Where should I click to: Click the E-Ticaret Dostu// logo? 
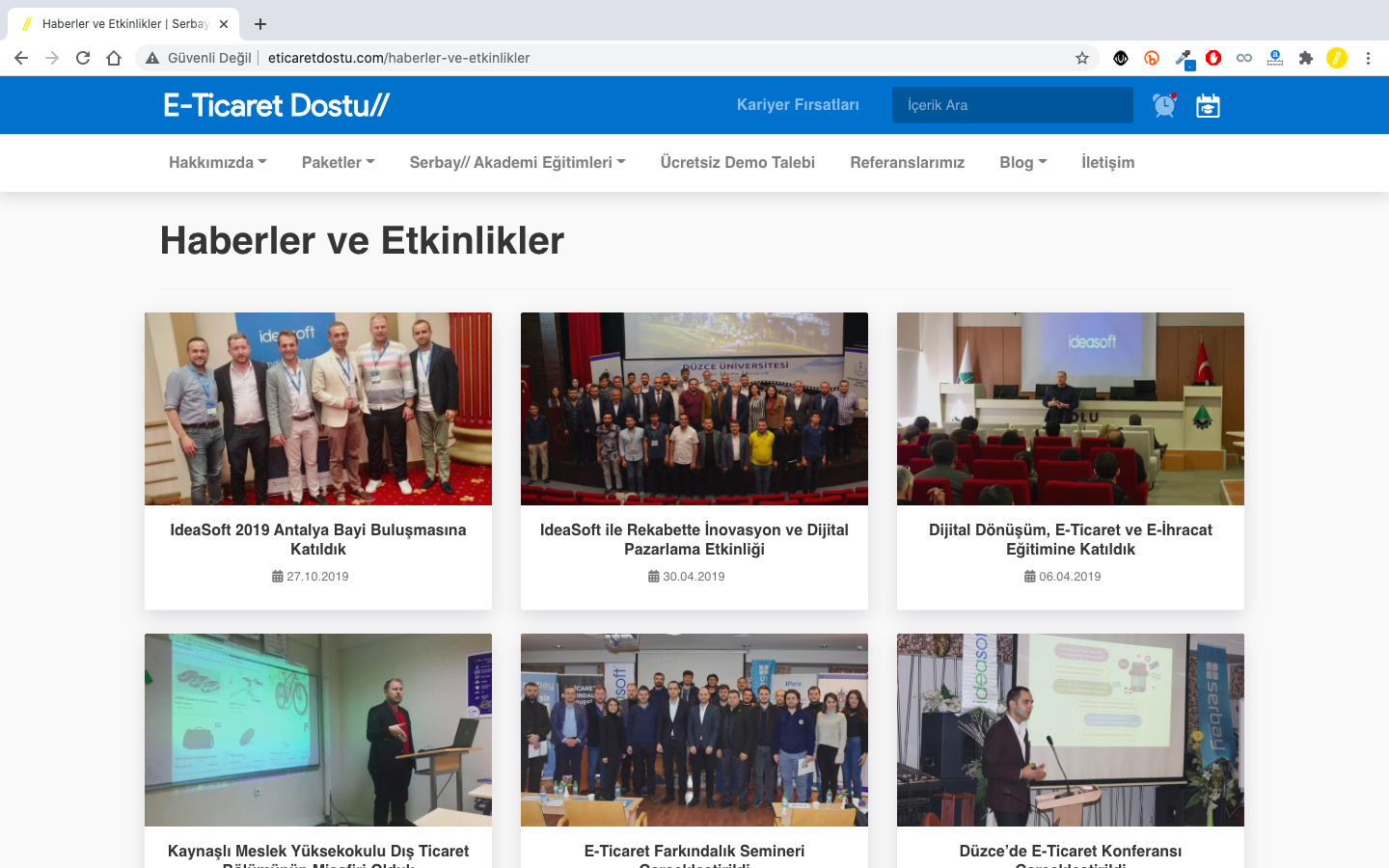pyautogui.click(x=277, y=105)
